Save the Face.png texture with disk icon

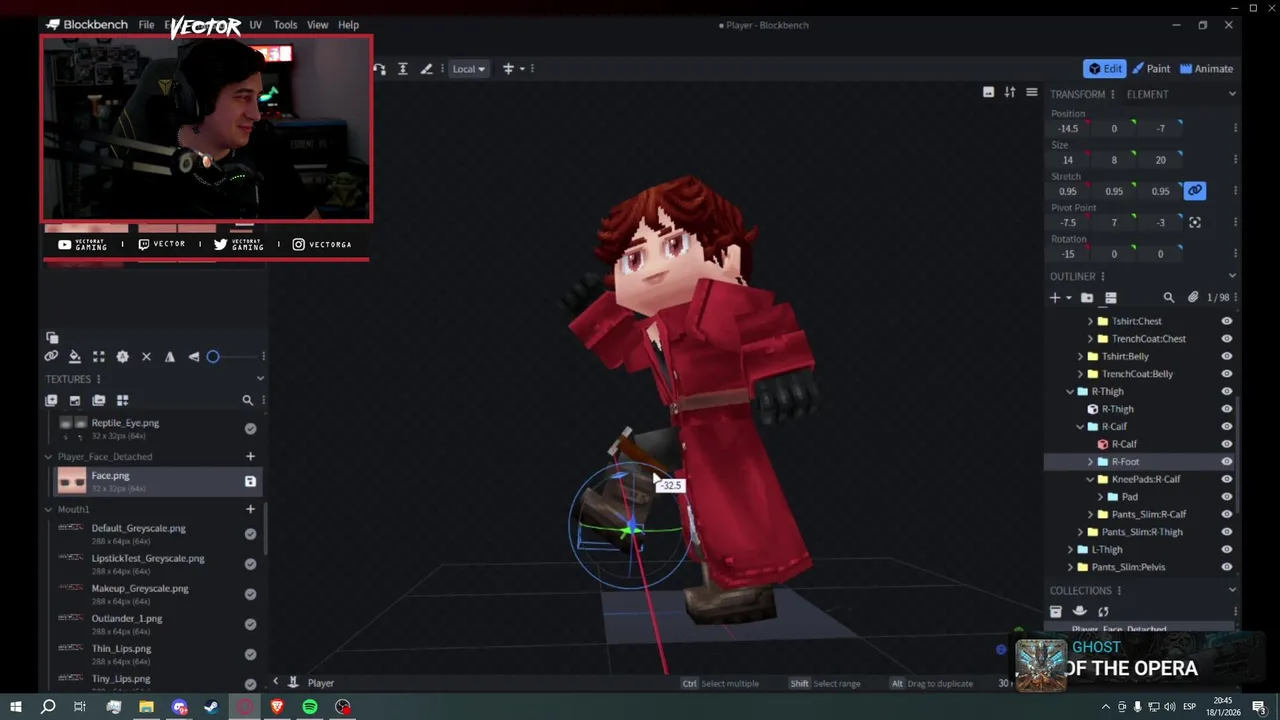pos(250,481)
